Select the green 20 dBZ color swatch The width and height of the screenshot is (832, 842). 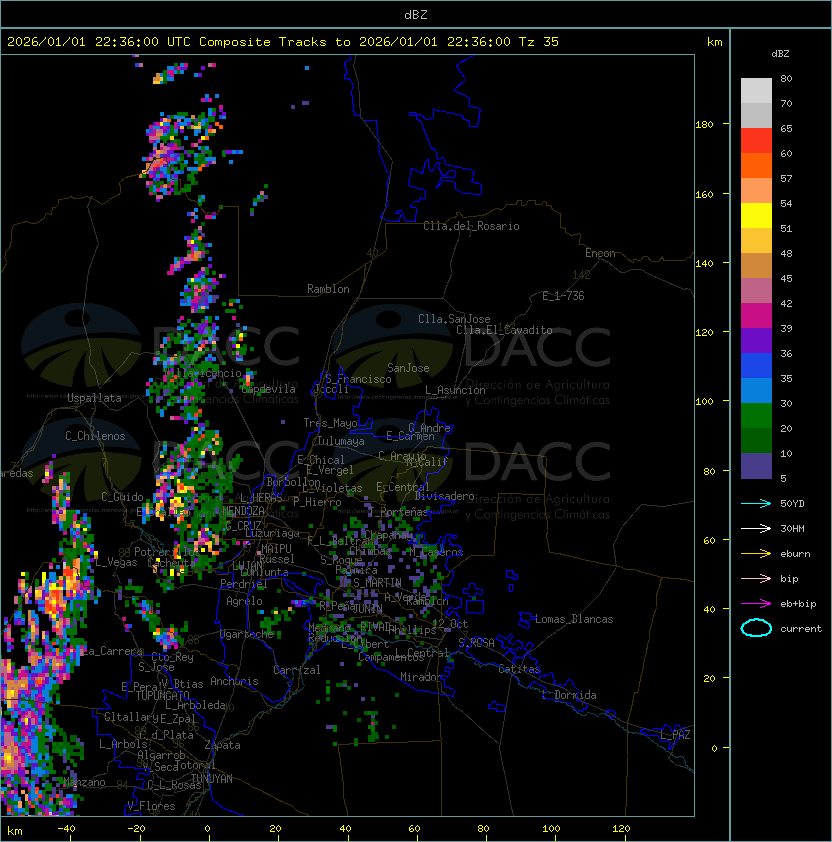click(x=756, y=416)
